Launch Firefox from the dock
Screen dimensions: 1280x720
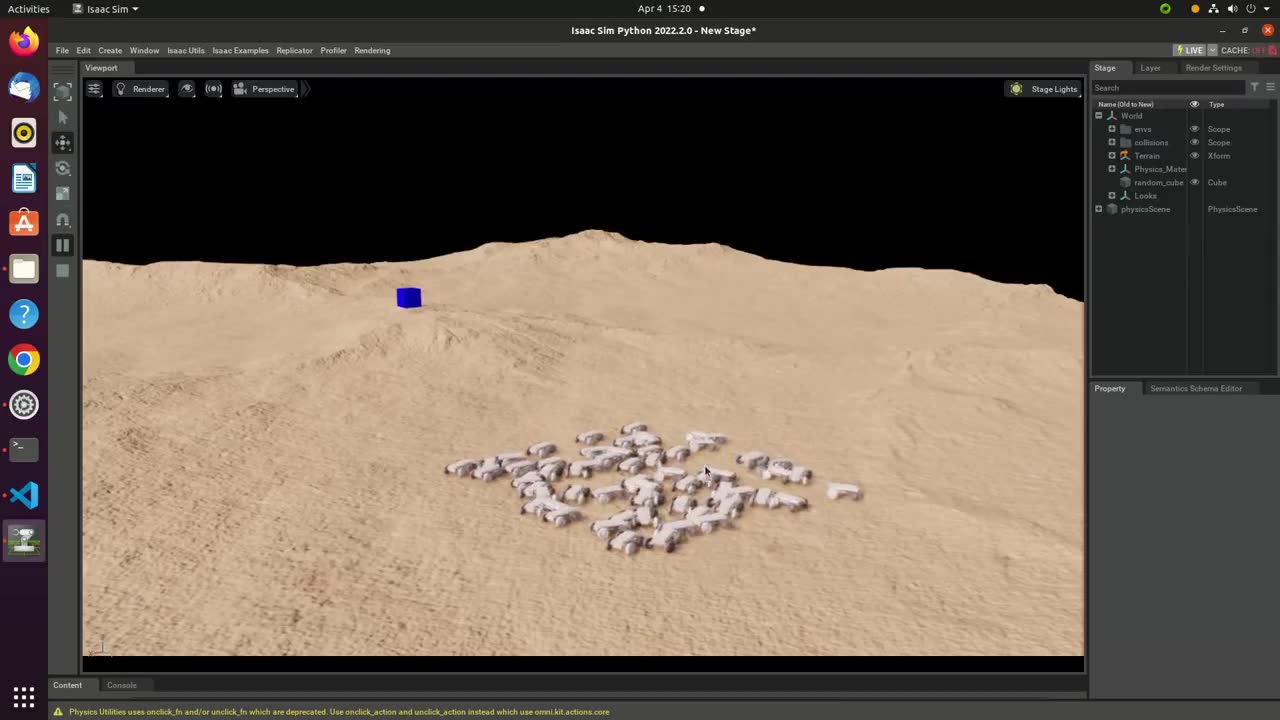click(x=24, y=42)
